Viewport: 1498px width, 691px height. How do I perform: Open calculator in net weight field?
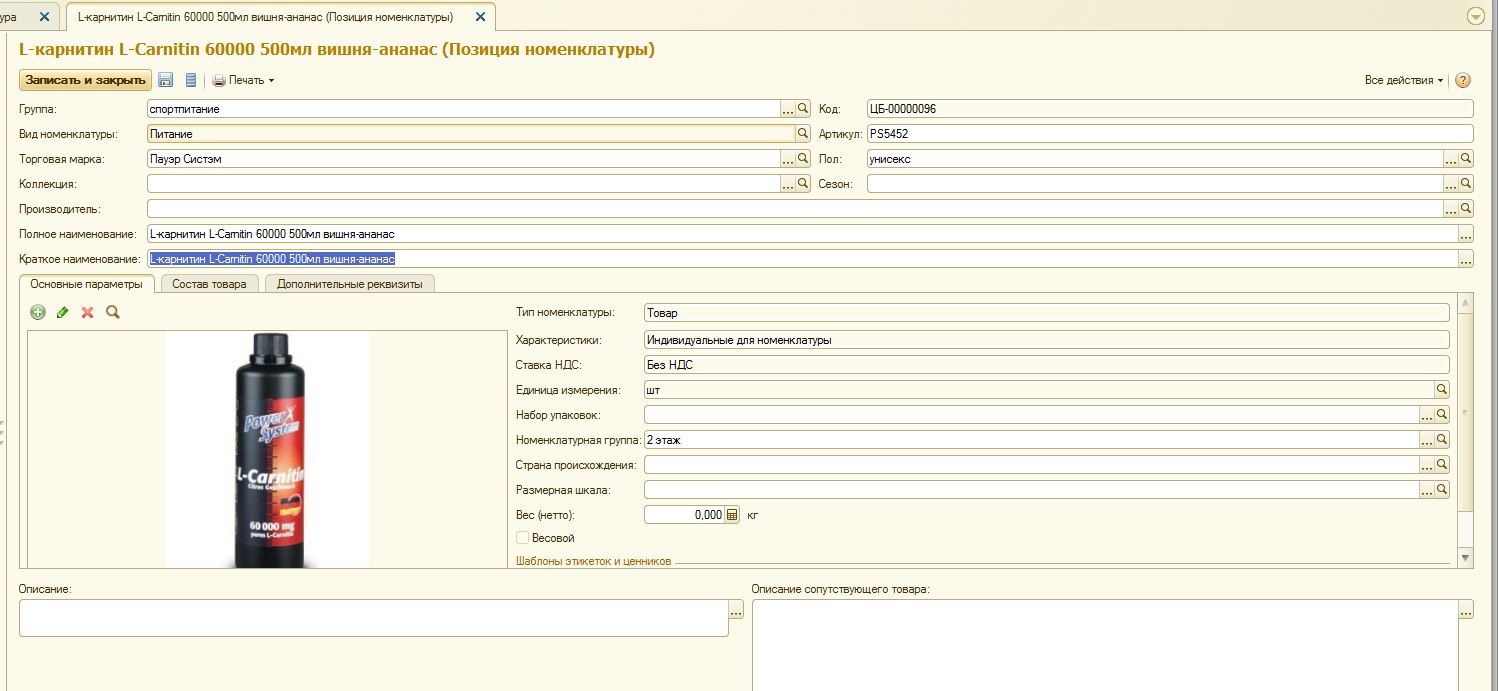click(x=731, y=515)
